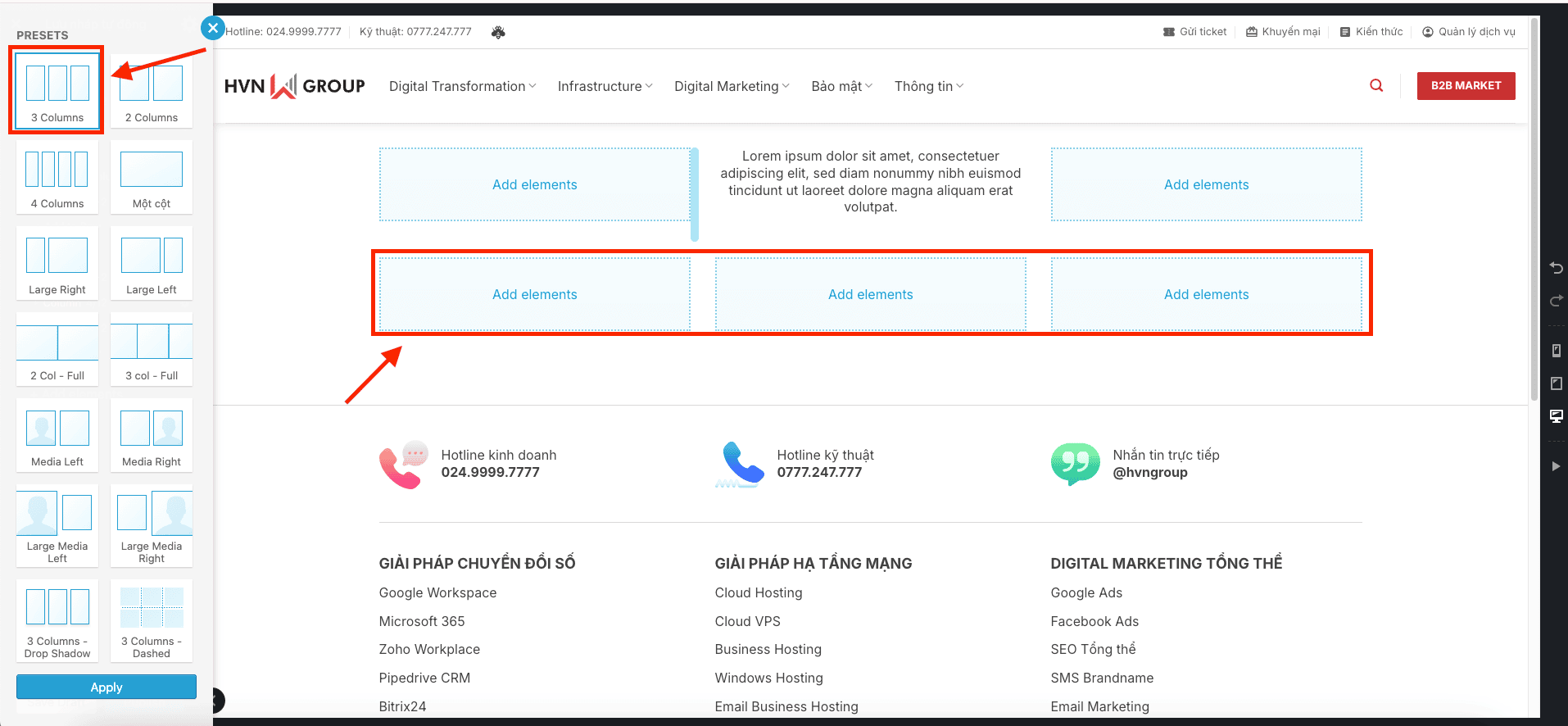Select the 4 Columns preset
Screen dimensions: 1568x726
click(x=57, y=177)
